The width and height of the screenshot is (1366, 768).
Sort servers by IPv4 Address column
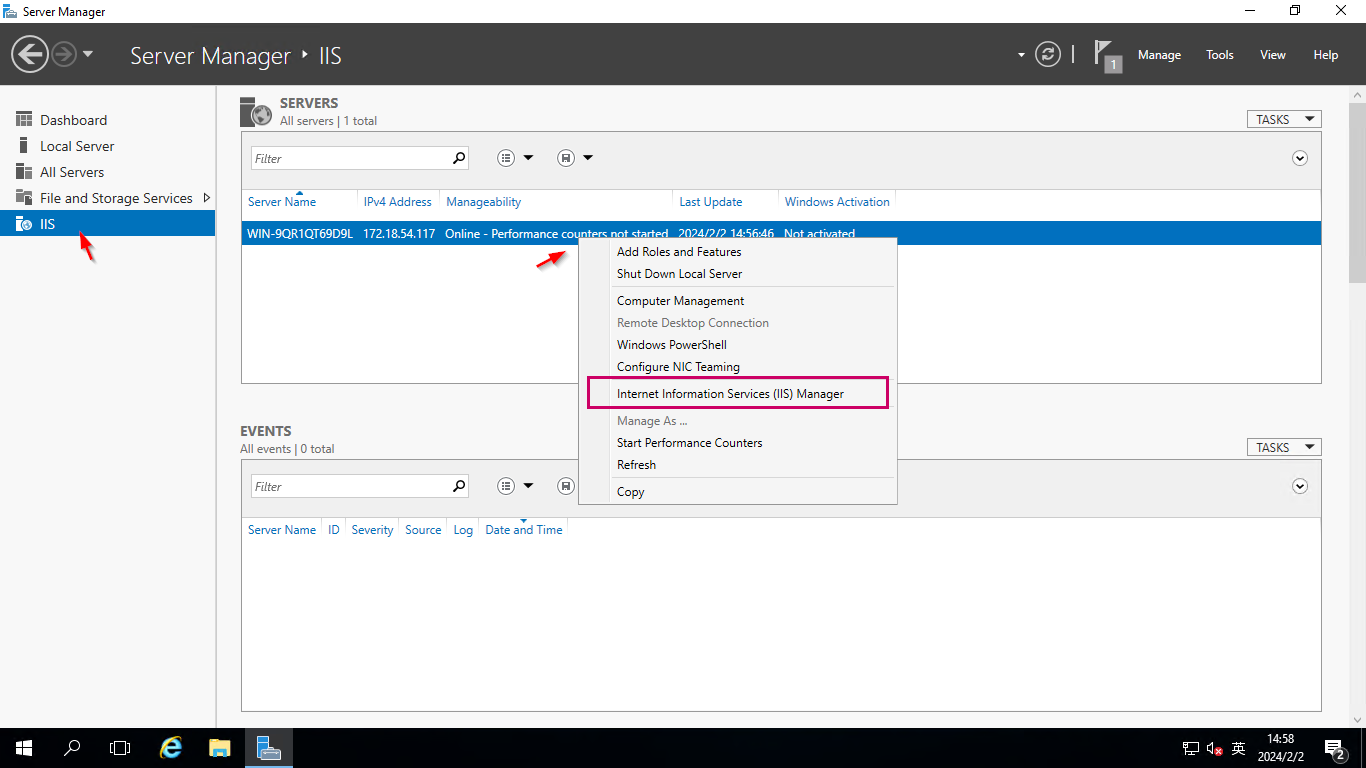(398, 202)
